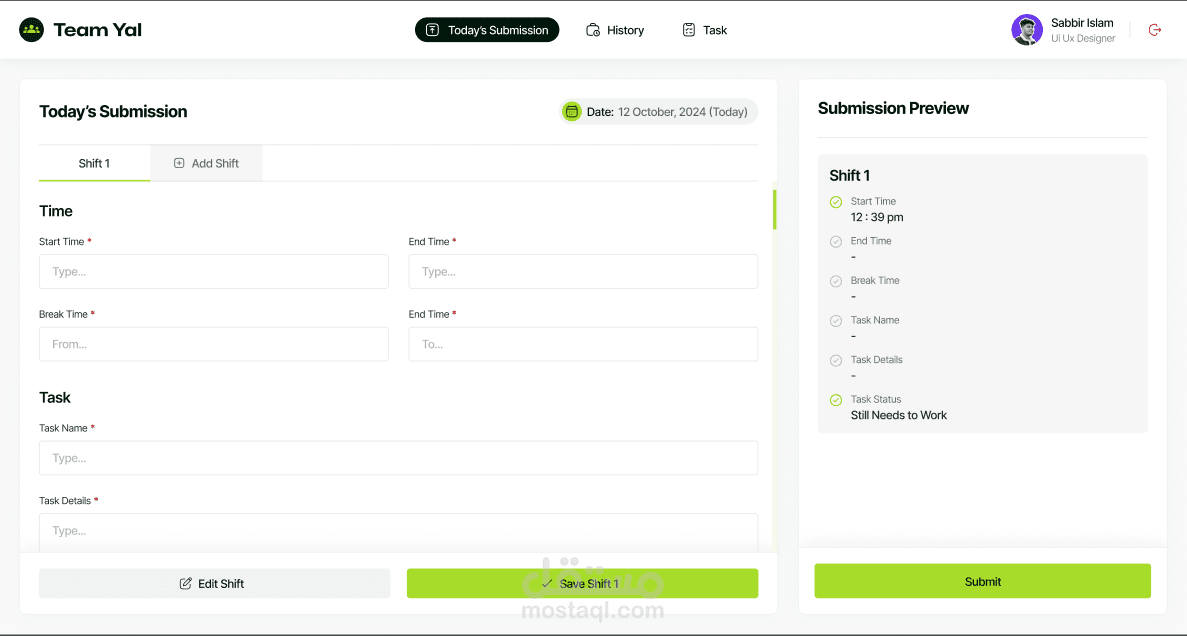Open Sabbir Islam's profile avatar
1187x636 pixels.
click(1027, 30)
